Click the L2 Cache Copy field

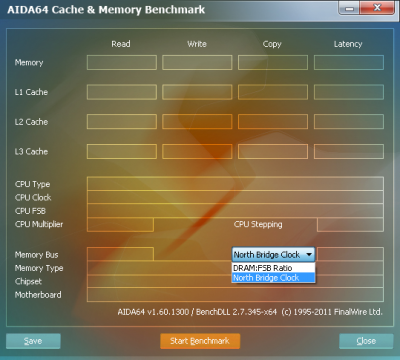pyautogui.click(x=273, y=122)
